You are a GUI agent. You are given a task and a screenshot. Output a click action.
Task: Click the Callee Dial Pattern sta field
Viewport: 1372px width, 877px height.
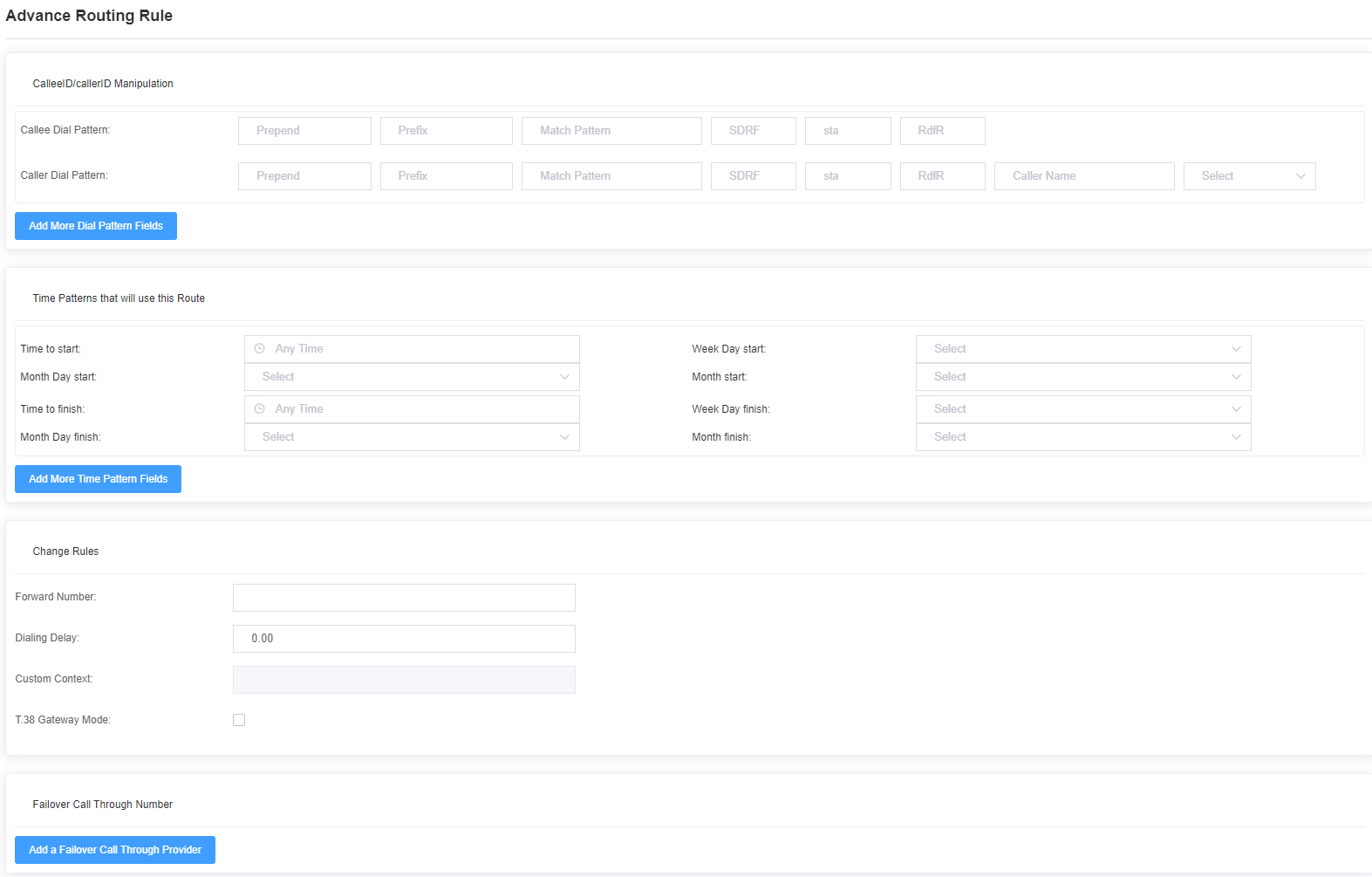point(848,131)
